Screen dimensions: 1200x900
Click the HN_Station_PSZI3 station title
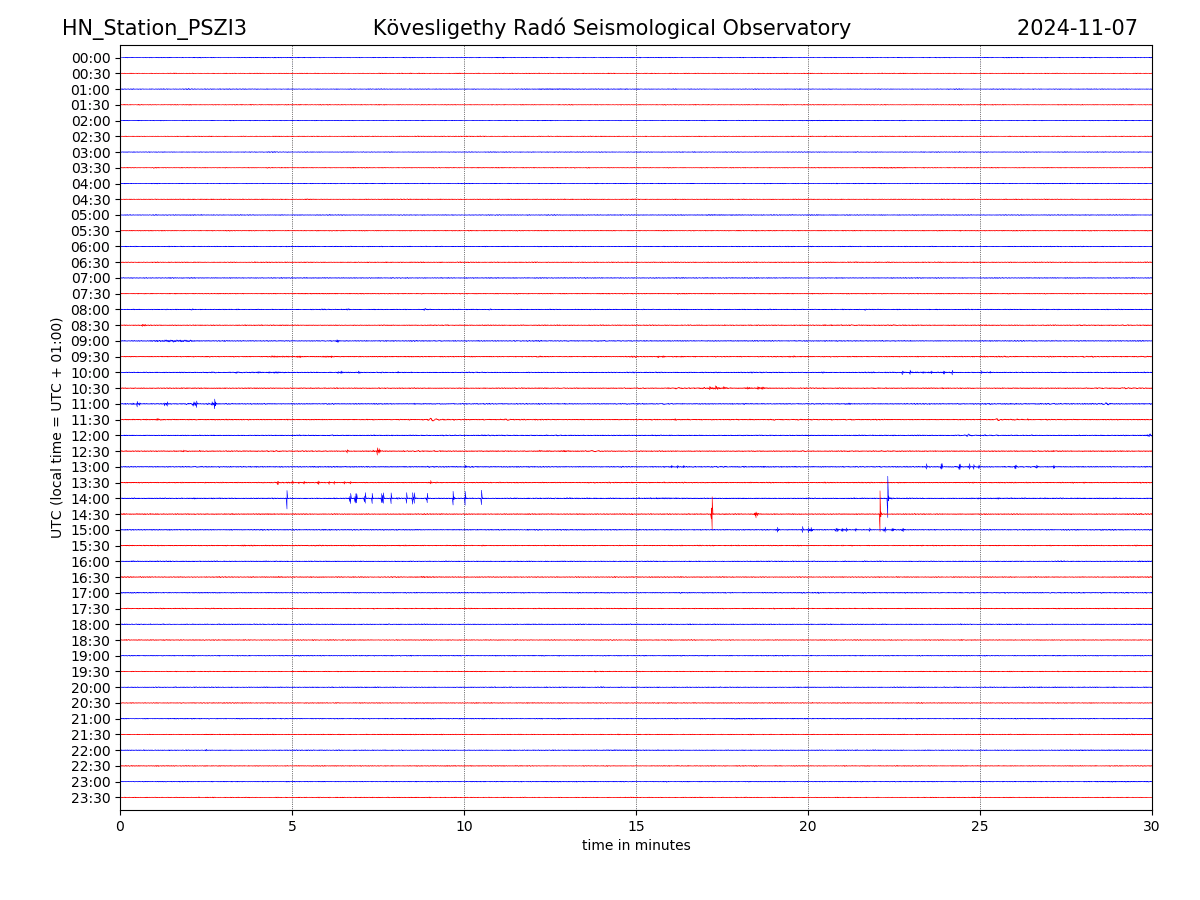click(154, 28)
